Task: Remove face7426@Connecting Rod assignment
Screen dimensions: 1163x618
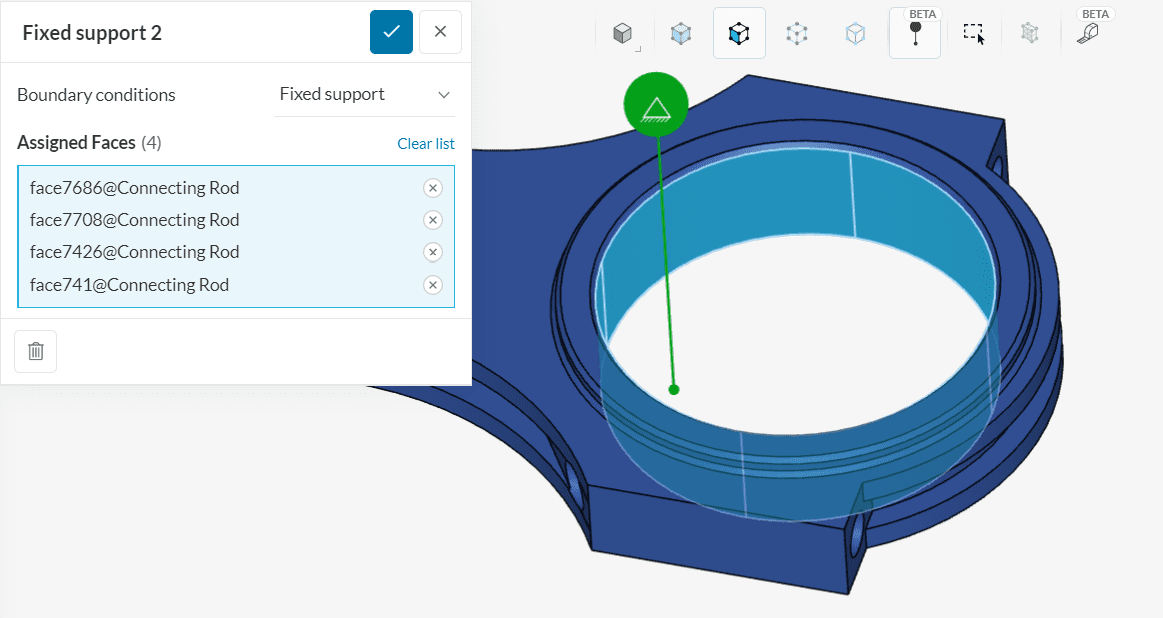Action: tap(432, 252)
